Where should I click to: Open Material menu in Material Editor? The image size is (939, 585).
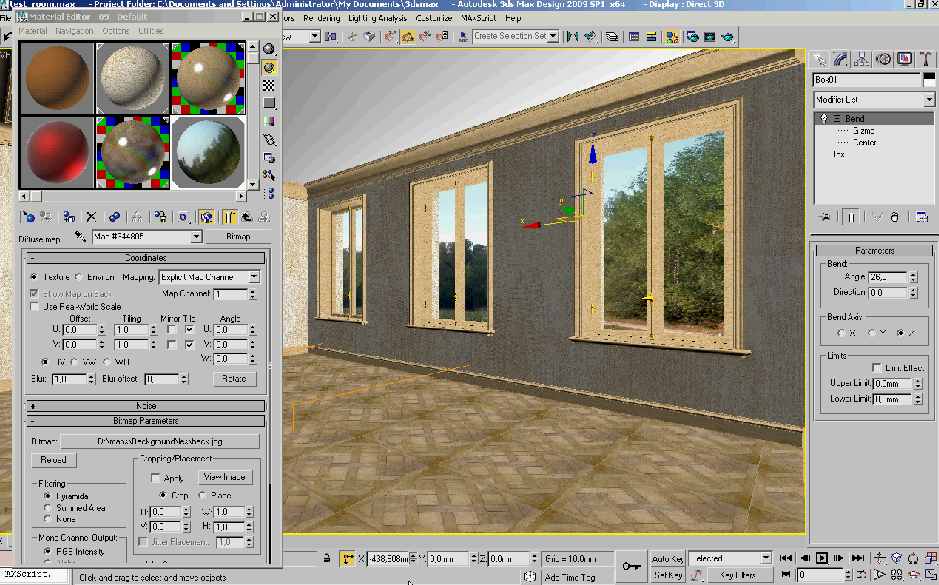[x=33, y=31]
